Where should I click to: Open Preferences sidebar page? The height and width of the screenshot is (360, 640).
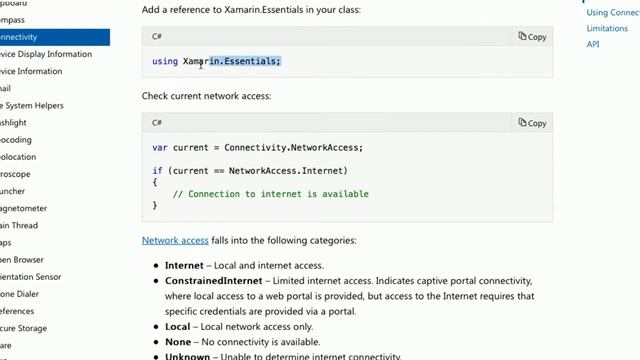point(17,311)
